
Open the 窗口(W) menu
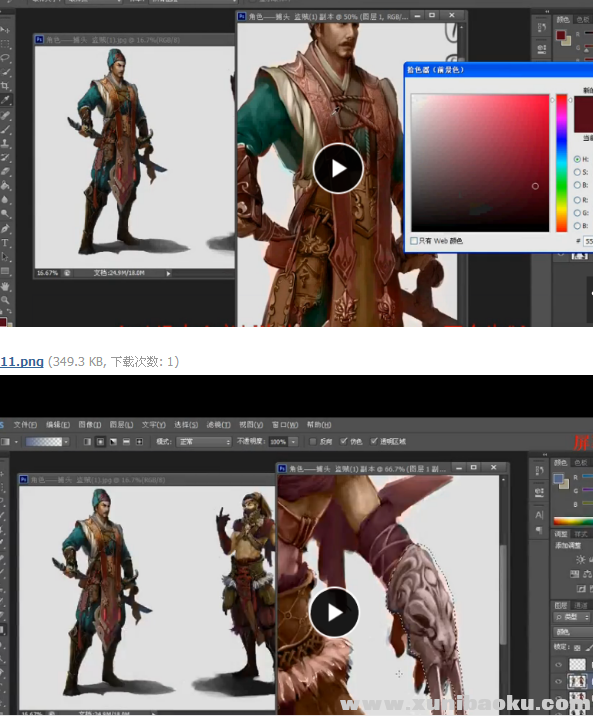285,425
